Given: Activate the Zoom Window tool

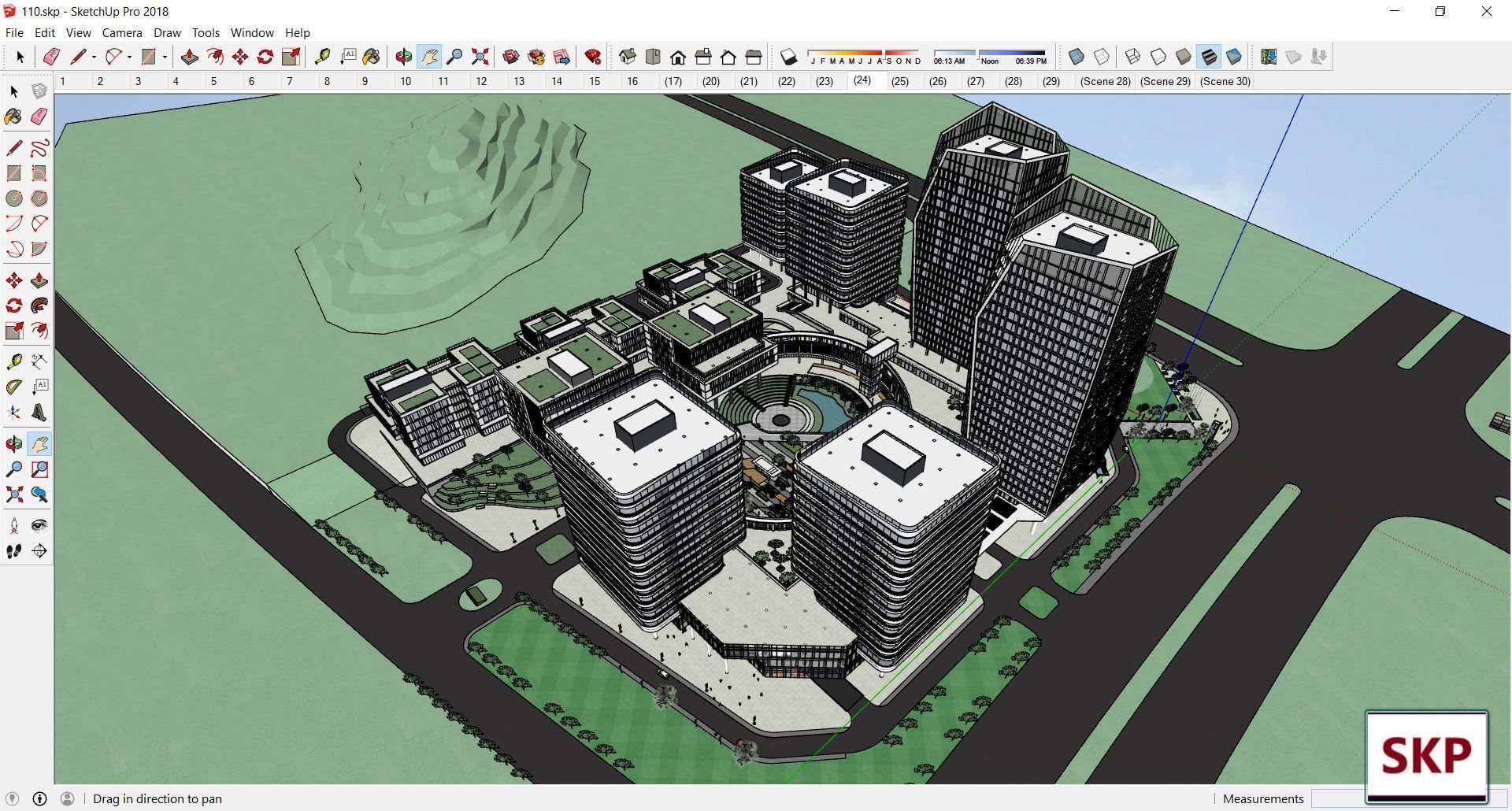Looking at the screenshot, I should (39, 469).
